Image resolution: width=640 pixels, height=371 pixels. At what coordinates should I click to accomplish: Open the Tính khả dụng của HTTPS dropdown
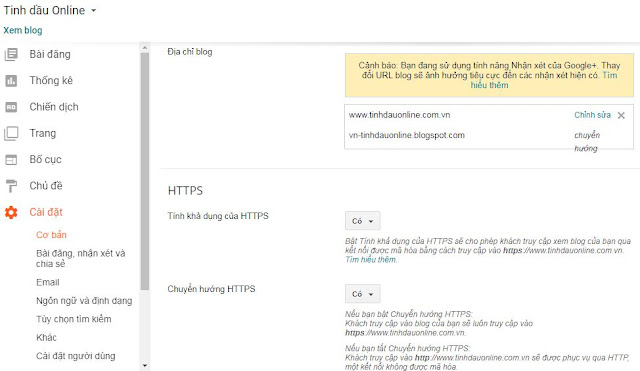tap(362, 221)
